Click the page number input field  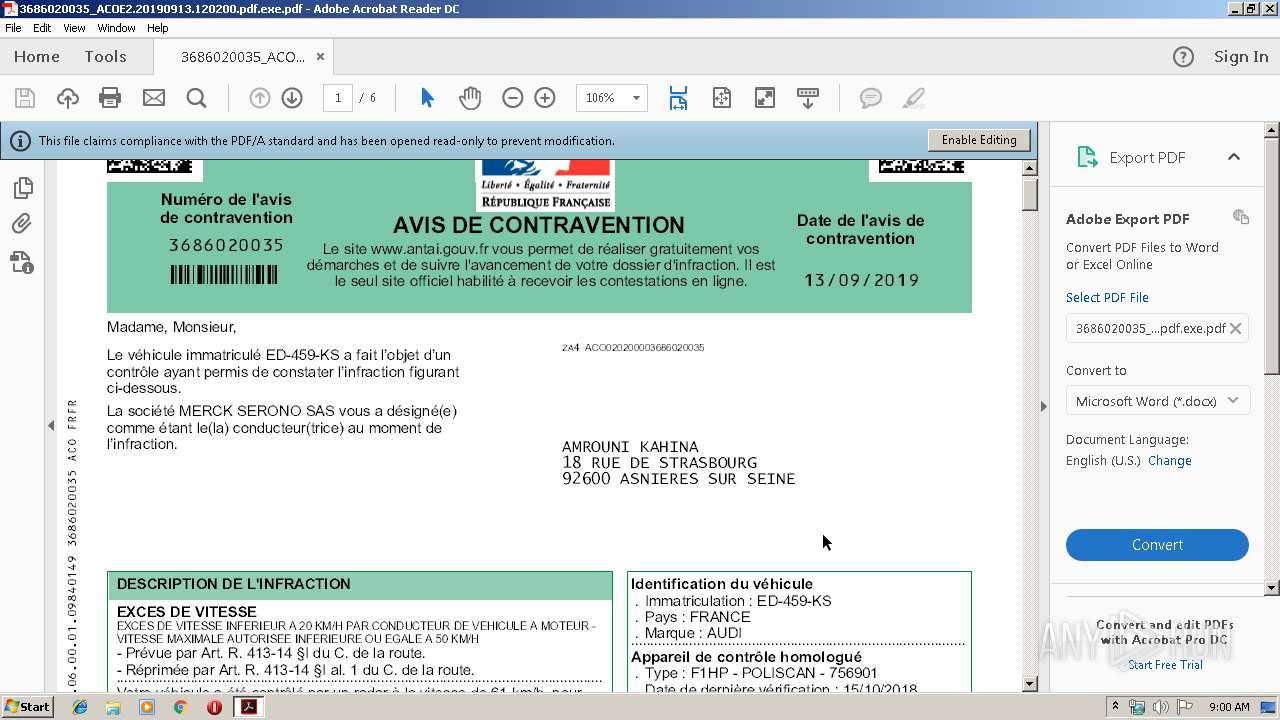point(338,98)
